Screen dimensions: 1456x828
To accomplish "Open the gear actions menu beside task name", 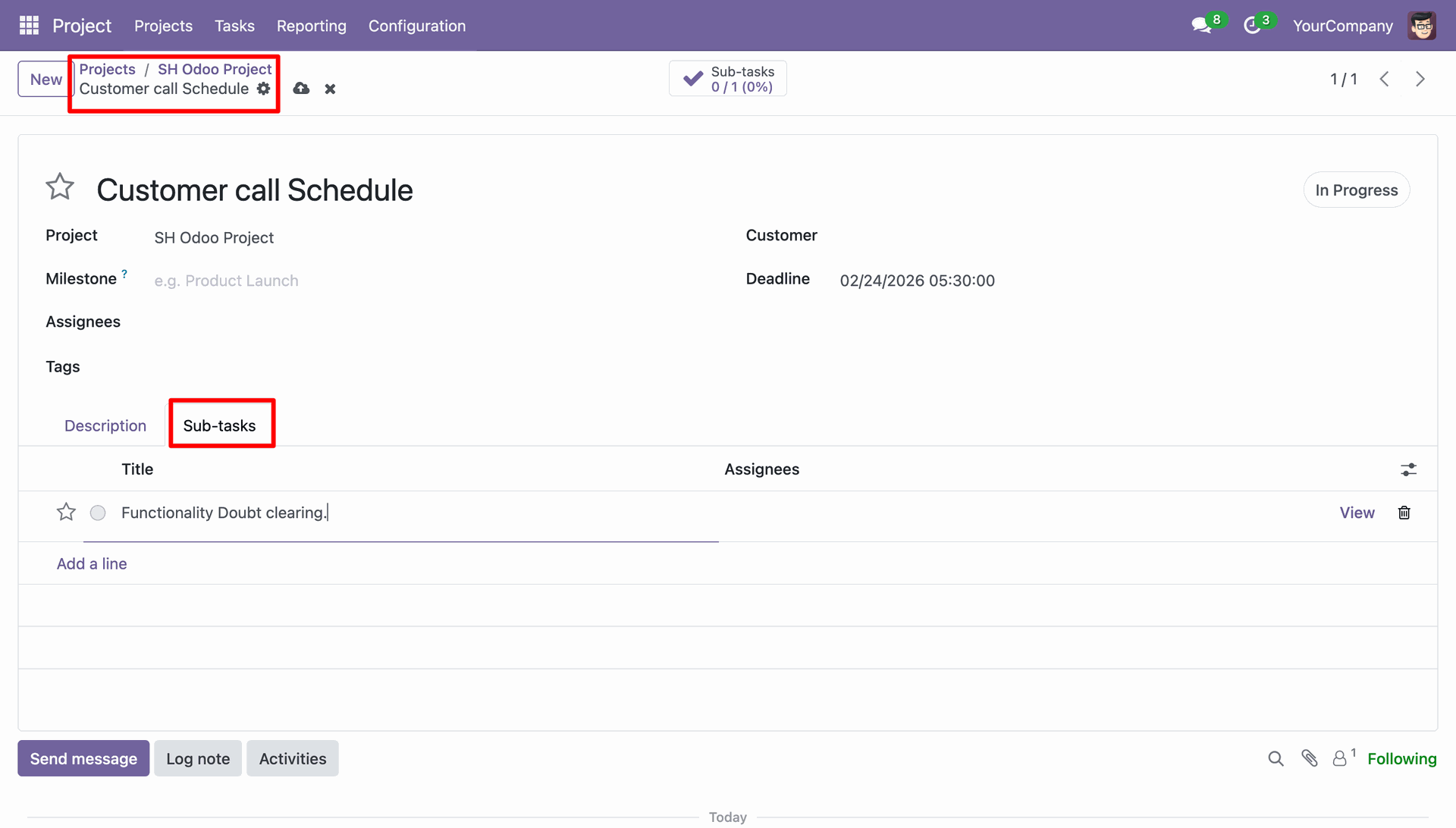I will [263, 89].
